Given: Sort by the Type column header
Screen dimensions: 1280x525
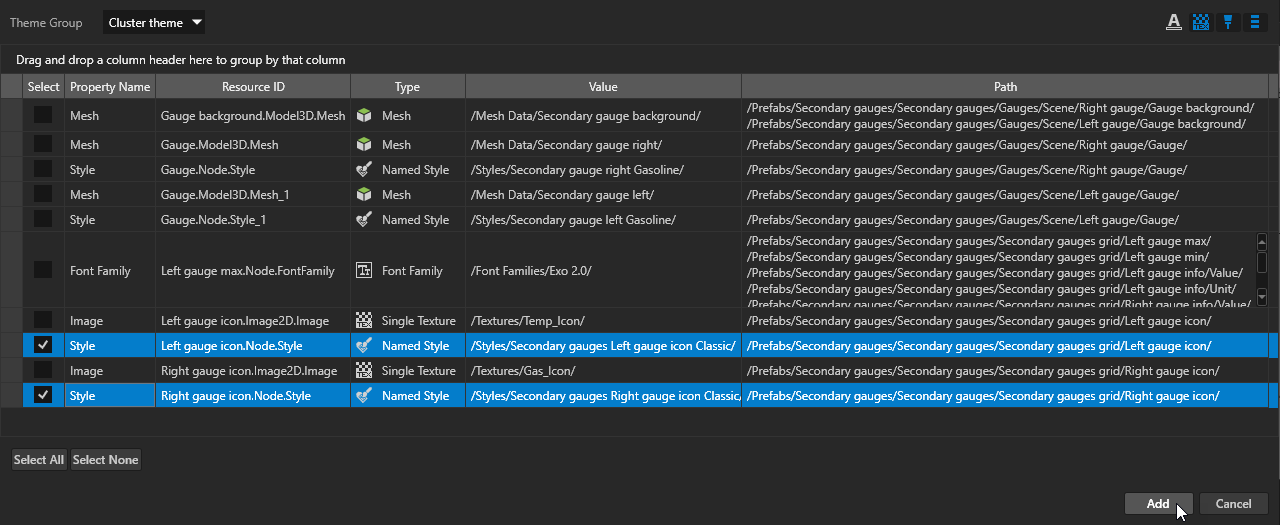Looking at the screenshot, I should tap(407, 87).
